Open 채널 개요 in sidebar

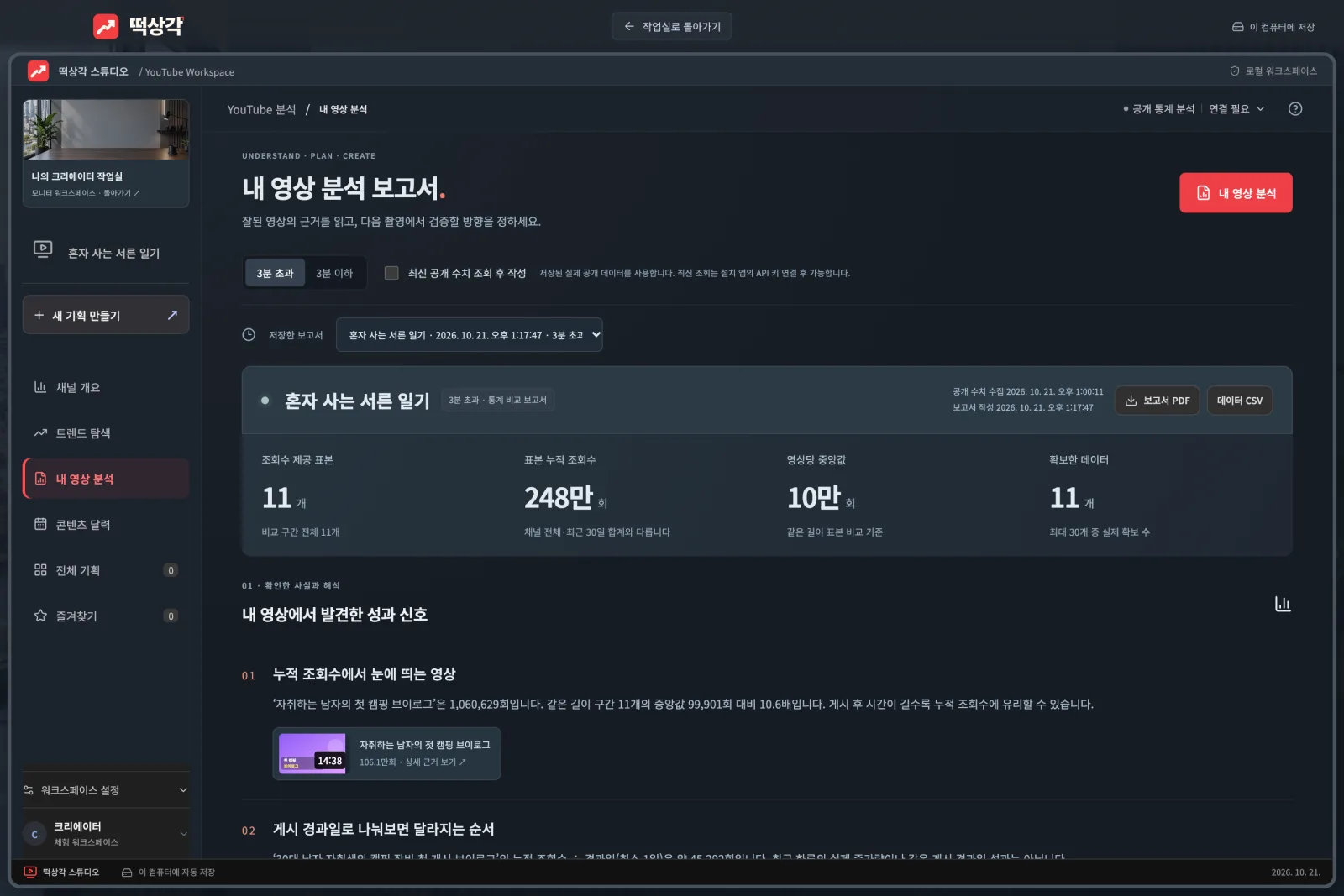106,387
